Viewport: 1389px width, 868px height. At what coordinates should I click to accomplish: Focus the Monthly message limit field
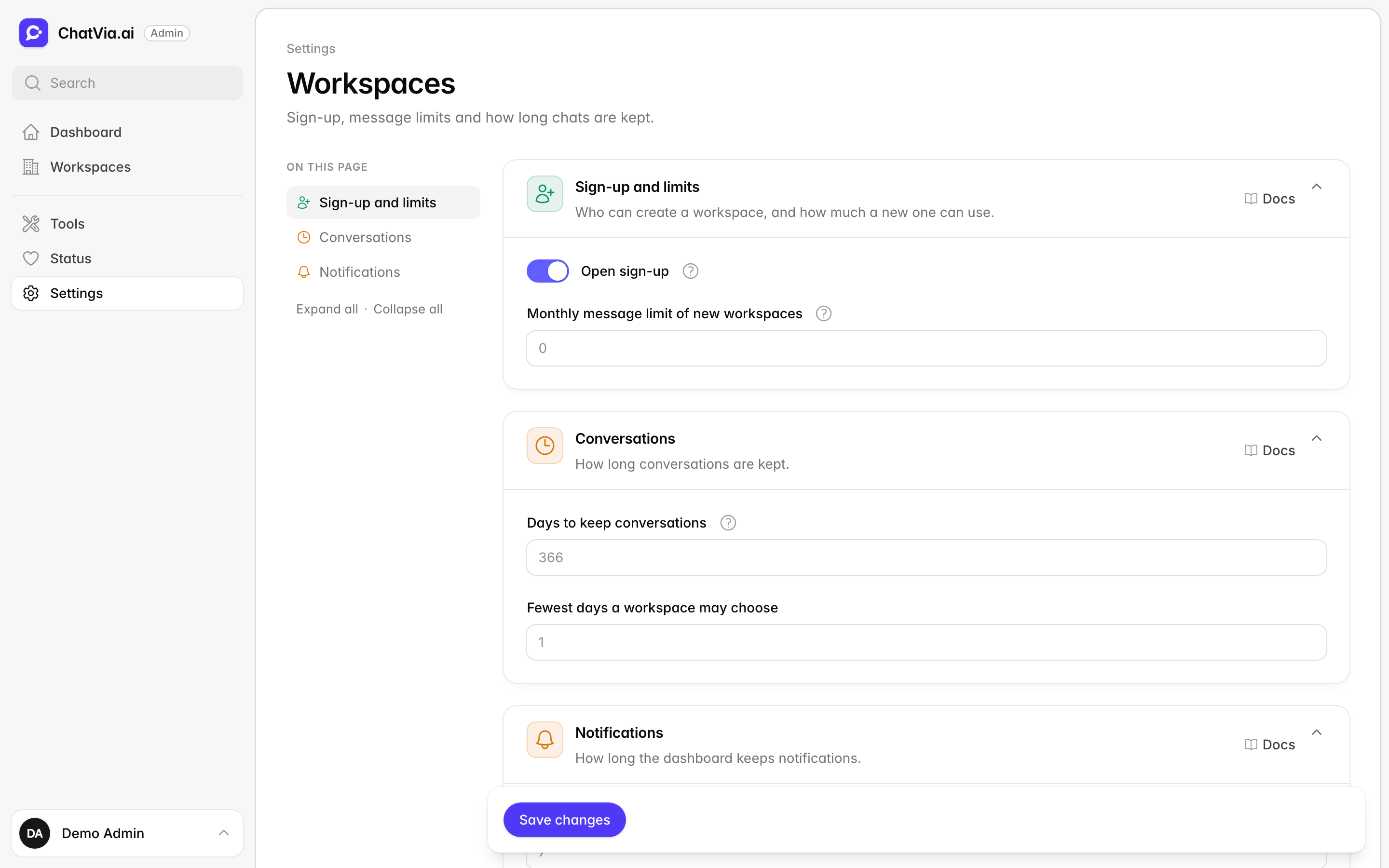point(926,348)
